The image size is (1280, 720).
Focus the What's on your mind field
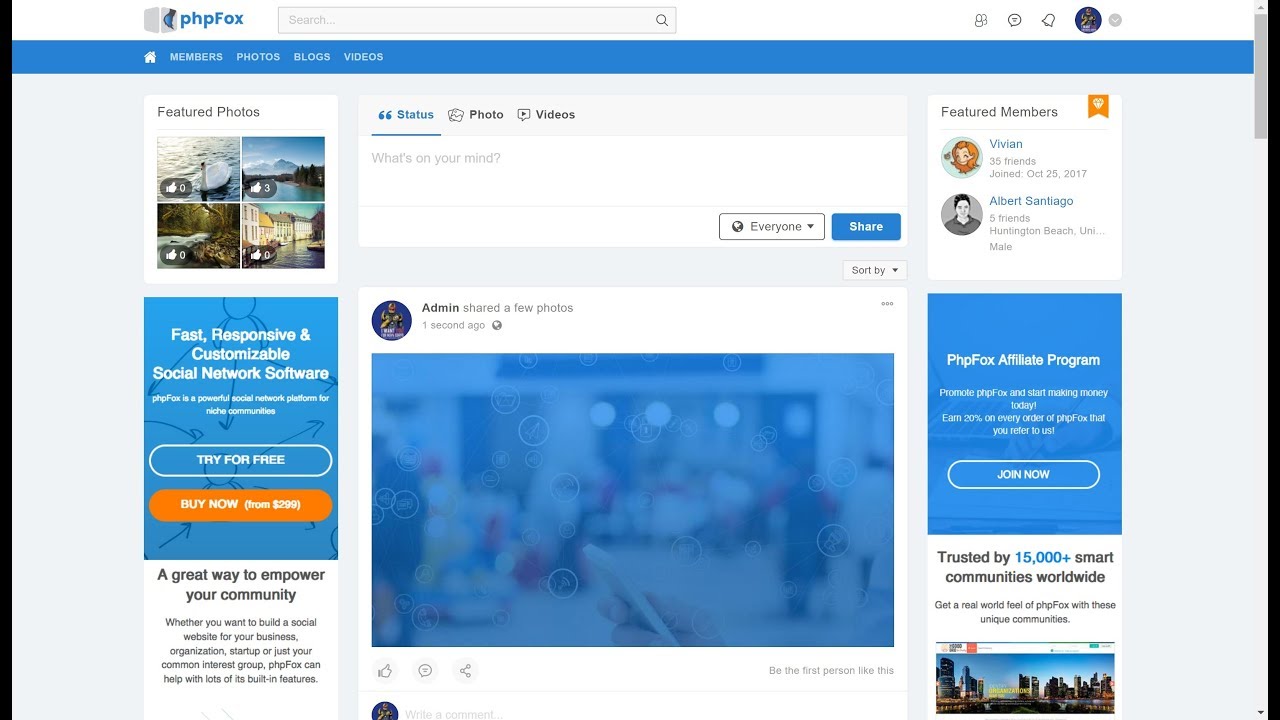click(x=633, y=171)
